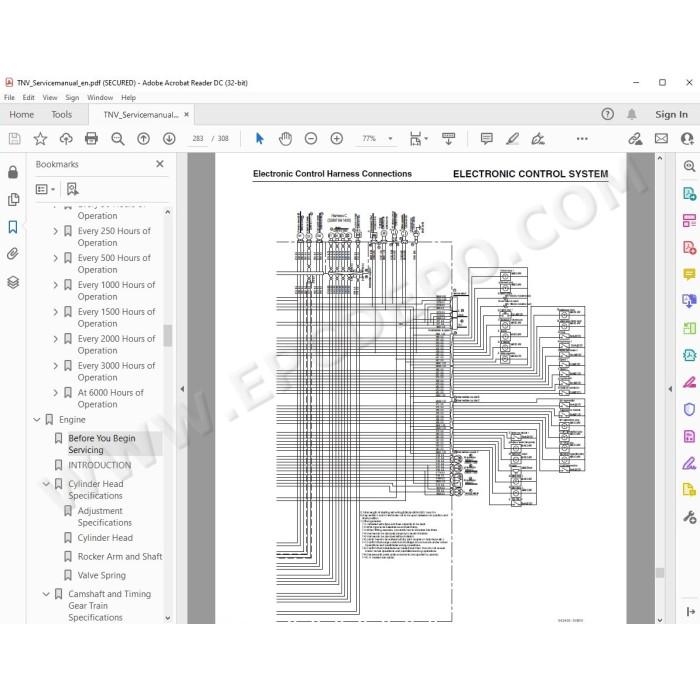The height and width of the screenshot is (700, 700).
Task: Open the Help question mark icon
Action: click(607, 114)
